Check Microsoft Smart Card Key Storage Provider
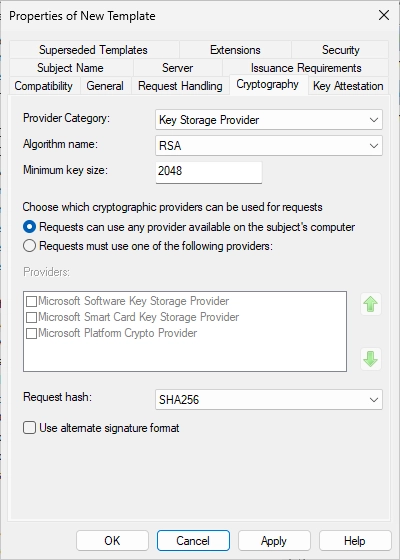Screen dimensions: 400x560 click(31, 317)
